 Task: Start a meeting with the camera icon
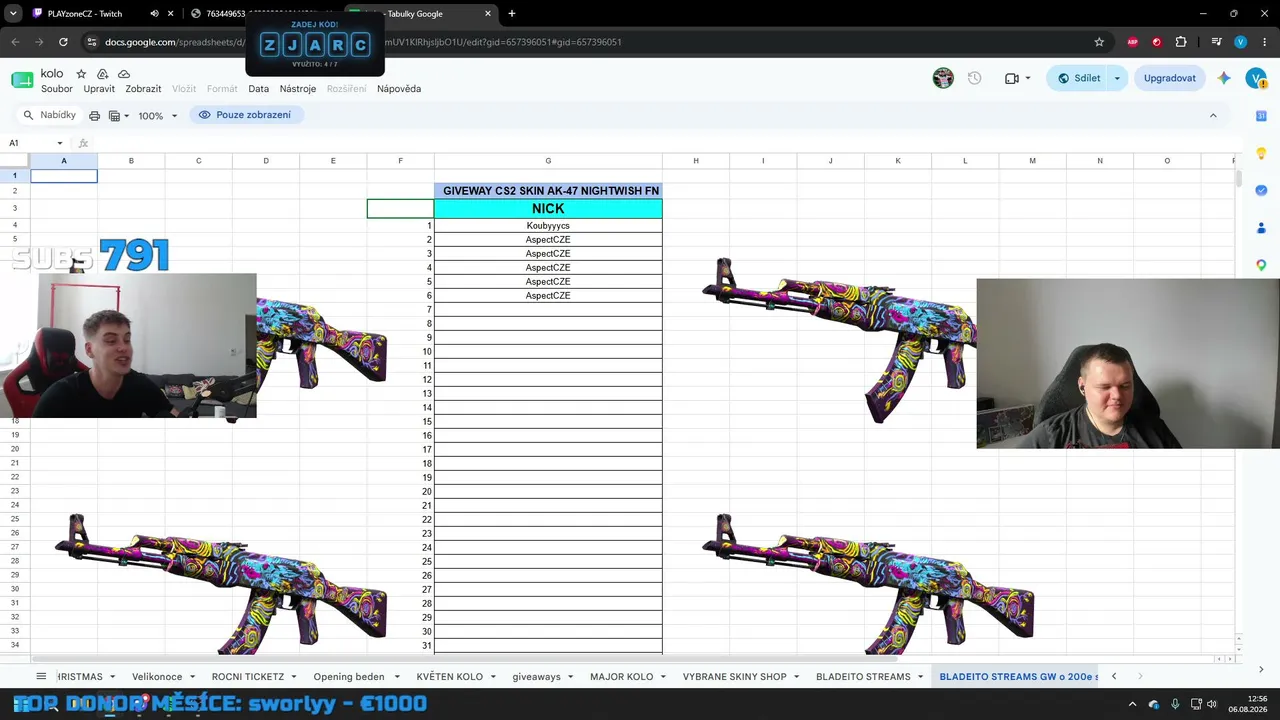point(1018,78)
